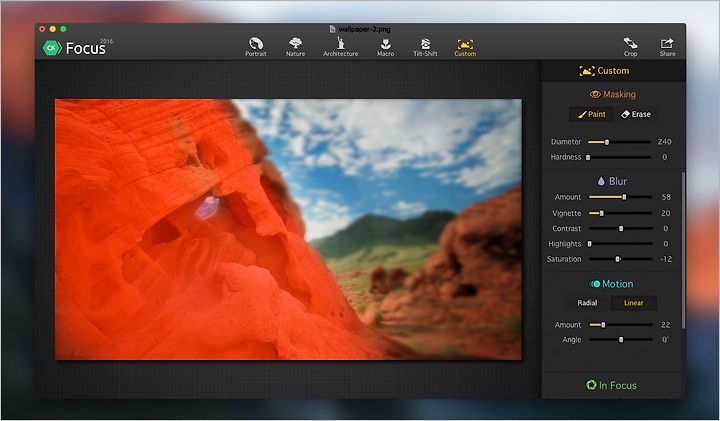Click the wallpaper-2.png window title
720x421 pixels.
(365, 29)
